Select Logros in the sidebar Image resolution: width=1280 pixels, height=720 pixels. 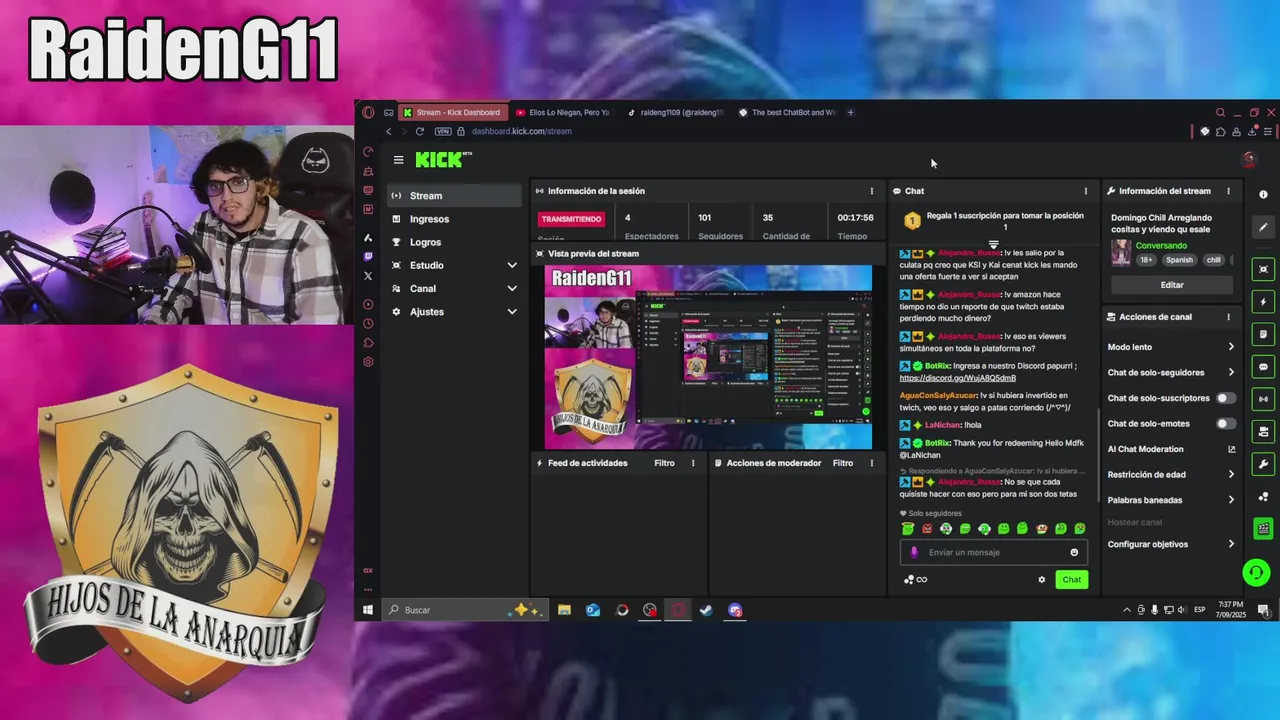455,242
